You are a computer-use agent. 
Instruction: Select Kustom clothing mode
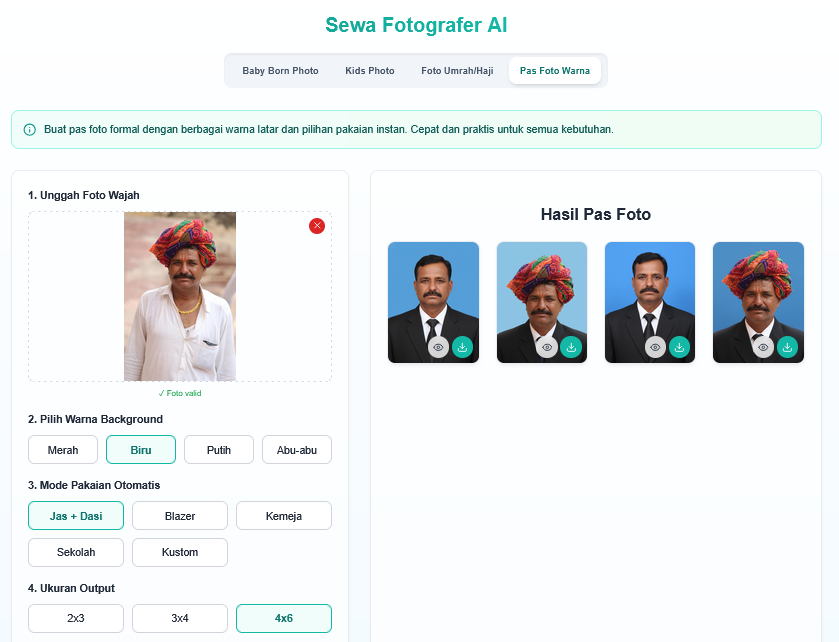point(180,552)
